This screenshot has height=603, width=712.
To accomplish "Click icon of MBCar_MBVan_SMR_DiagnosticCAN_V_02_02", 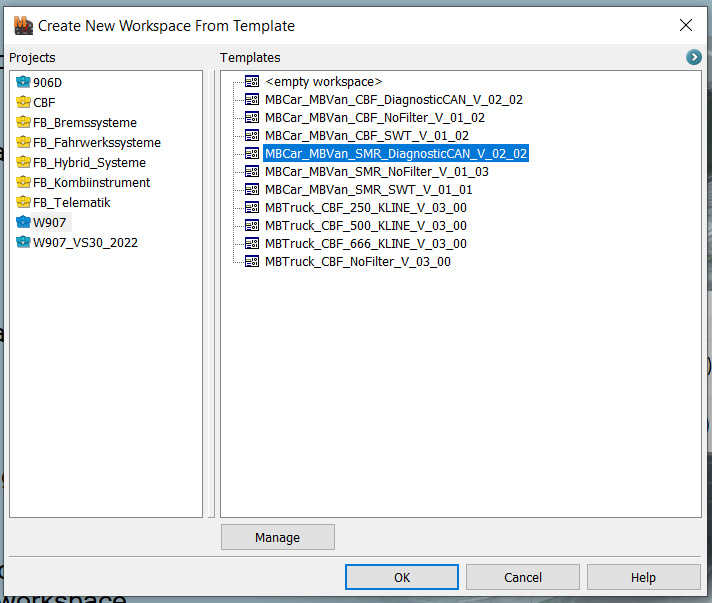I will tap(252, 153).
